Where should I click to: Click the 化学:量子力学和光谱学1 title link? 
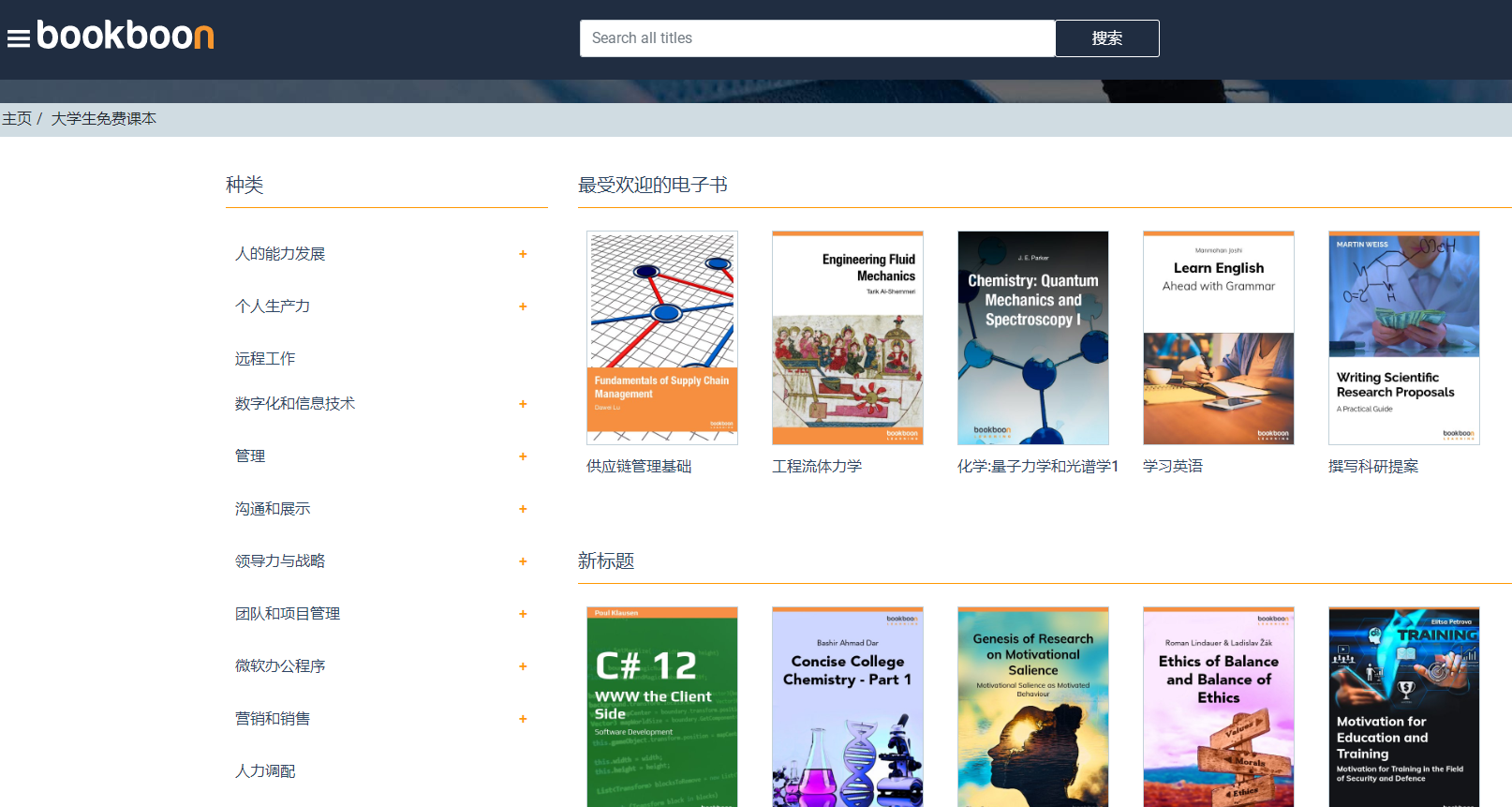pos(1038,467)
